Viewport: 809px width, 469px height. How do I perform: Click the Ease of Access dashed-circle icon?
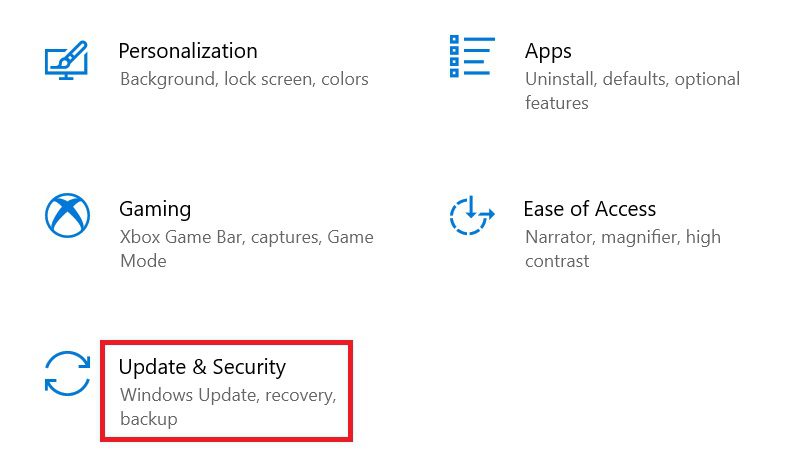tap(472, 216)
